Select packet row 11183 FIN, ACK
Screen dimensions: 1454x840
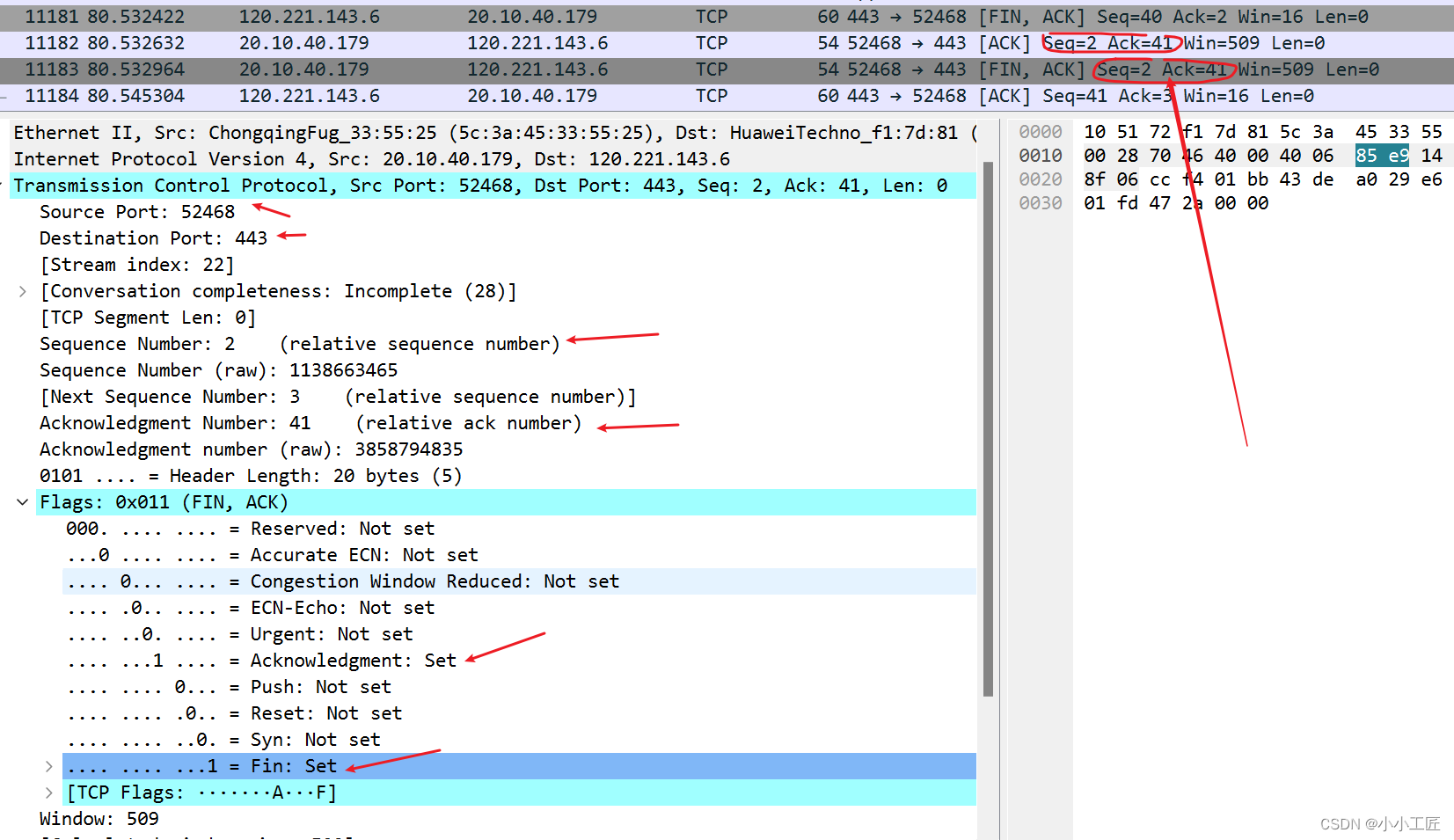pos(727,69)
